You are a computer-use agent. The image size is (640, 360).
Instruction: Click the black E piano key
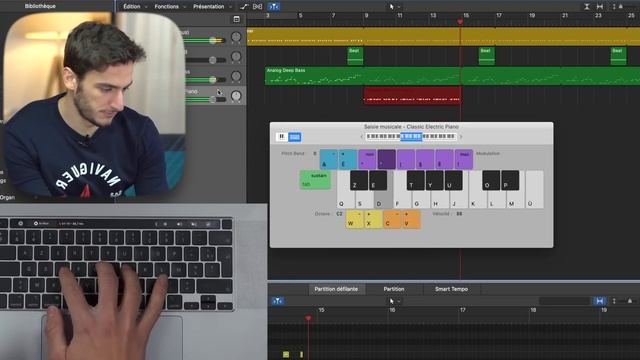coord(378,180)
